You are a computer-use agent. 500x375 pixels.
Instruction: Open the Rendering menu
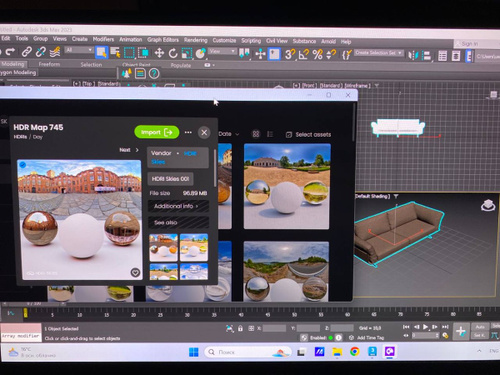point(196,40)
